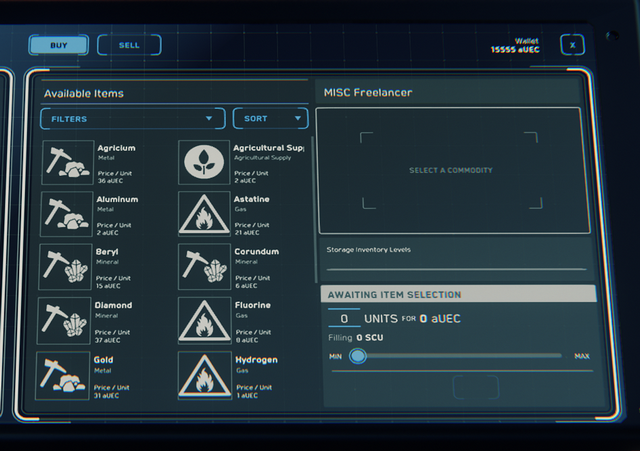
Task: Click the Beryl item name
Action: (107, 252)
